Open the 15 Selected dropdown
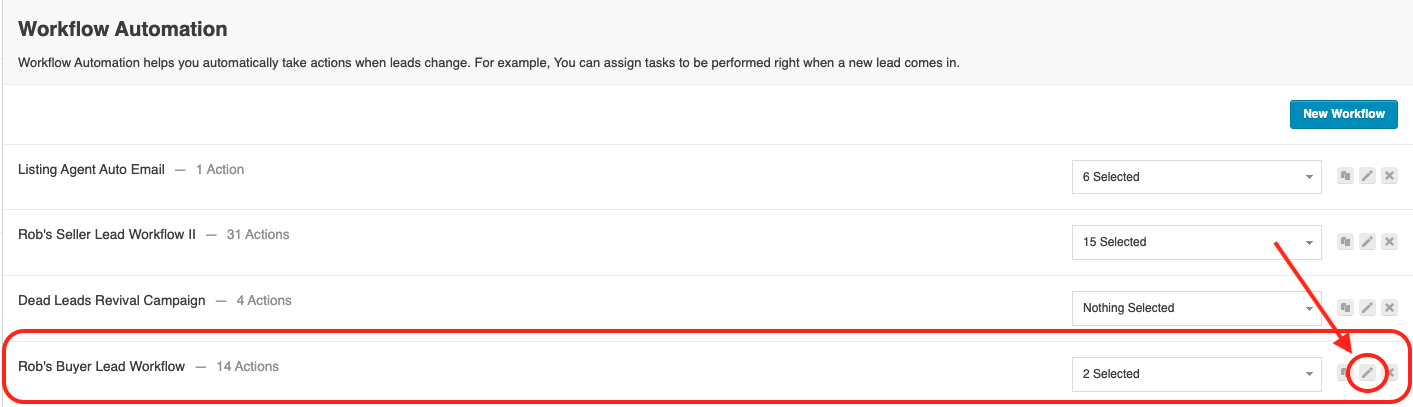 click(1197, 242)
